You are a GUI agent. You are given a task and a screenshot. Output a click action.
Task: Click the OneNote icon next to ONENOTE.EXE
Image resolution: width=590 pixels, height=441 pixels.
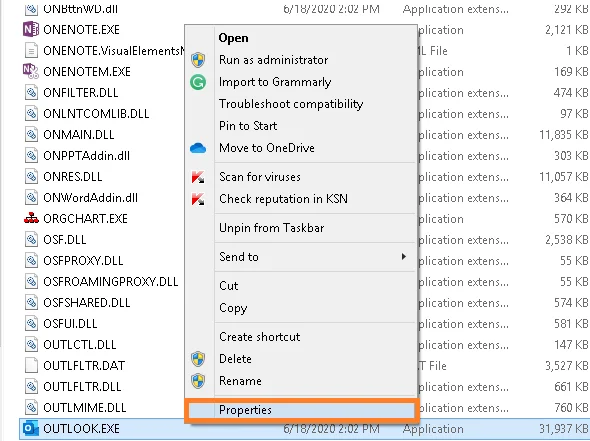tap(31, 30)
